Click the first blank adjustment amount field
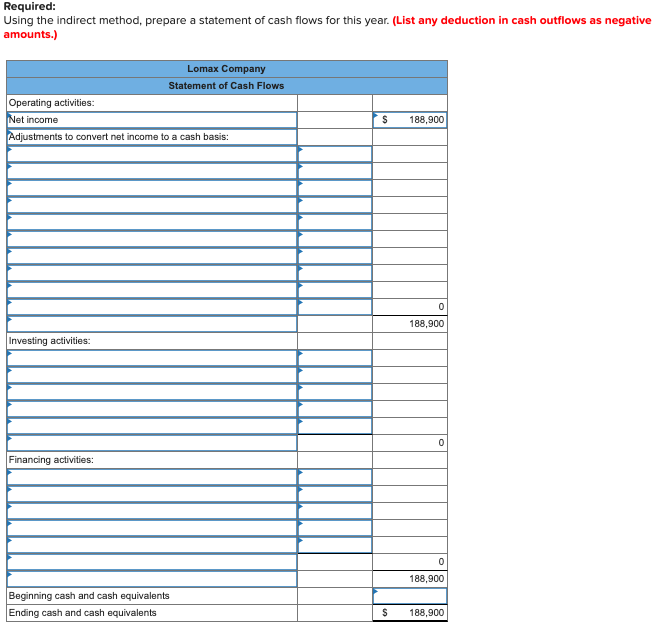This screenshot has width=672, height=641. tap(335, 154)
